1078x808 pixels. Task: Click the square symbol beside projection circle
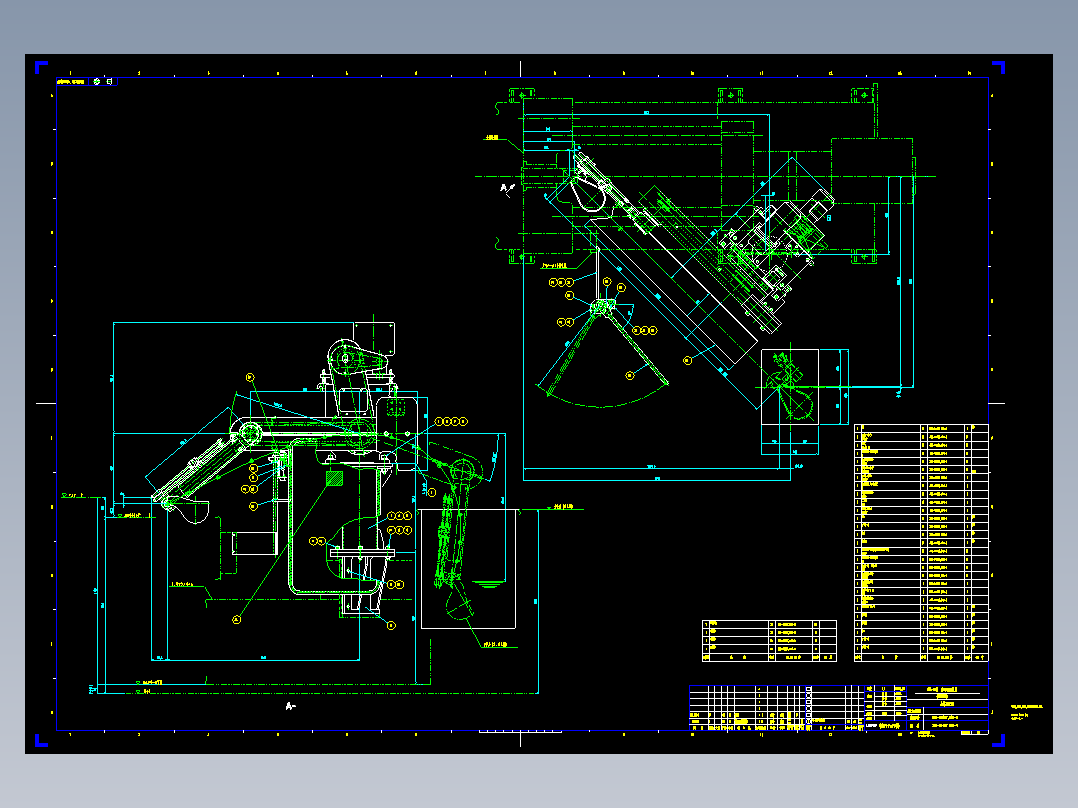(109, 81)
